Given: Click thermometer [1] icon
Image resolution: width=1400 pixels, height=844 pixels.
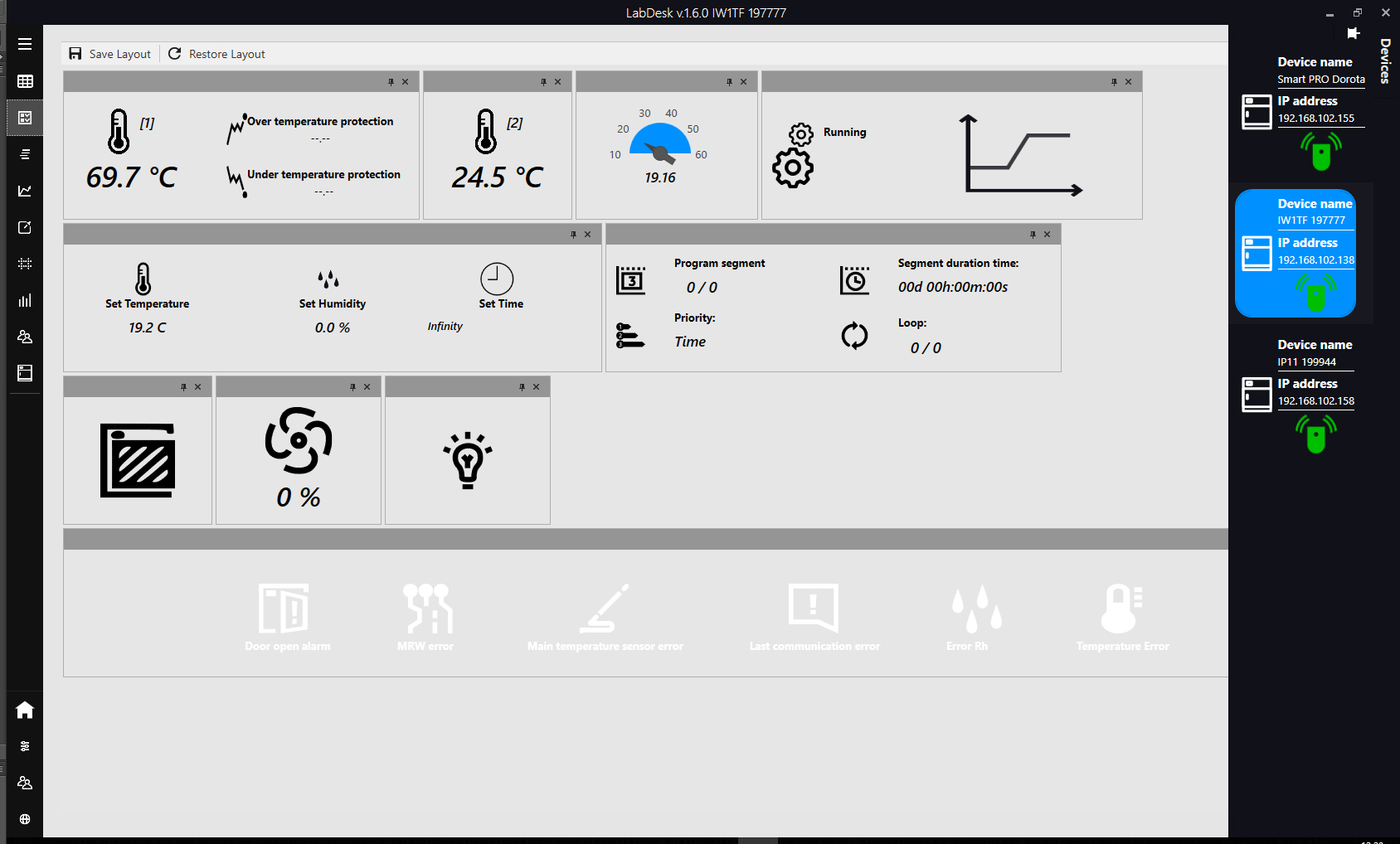Looking at the screenshot, I should click(x=119, y=131).
